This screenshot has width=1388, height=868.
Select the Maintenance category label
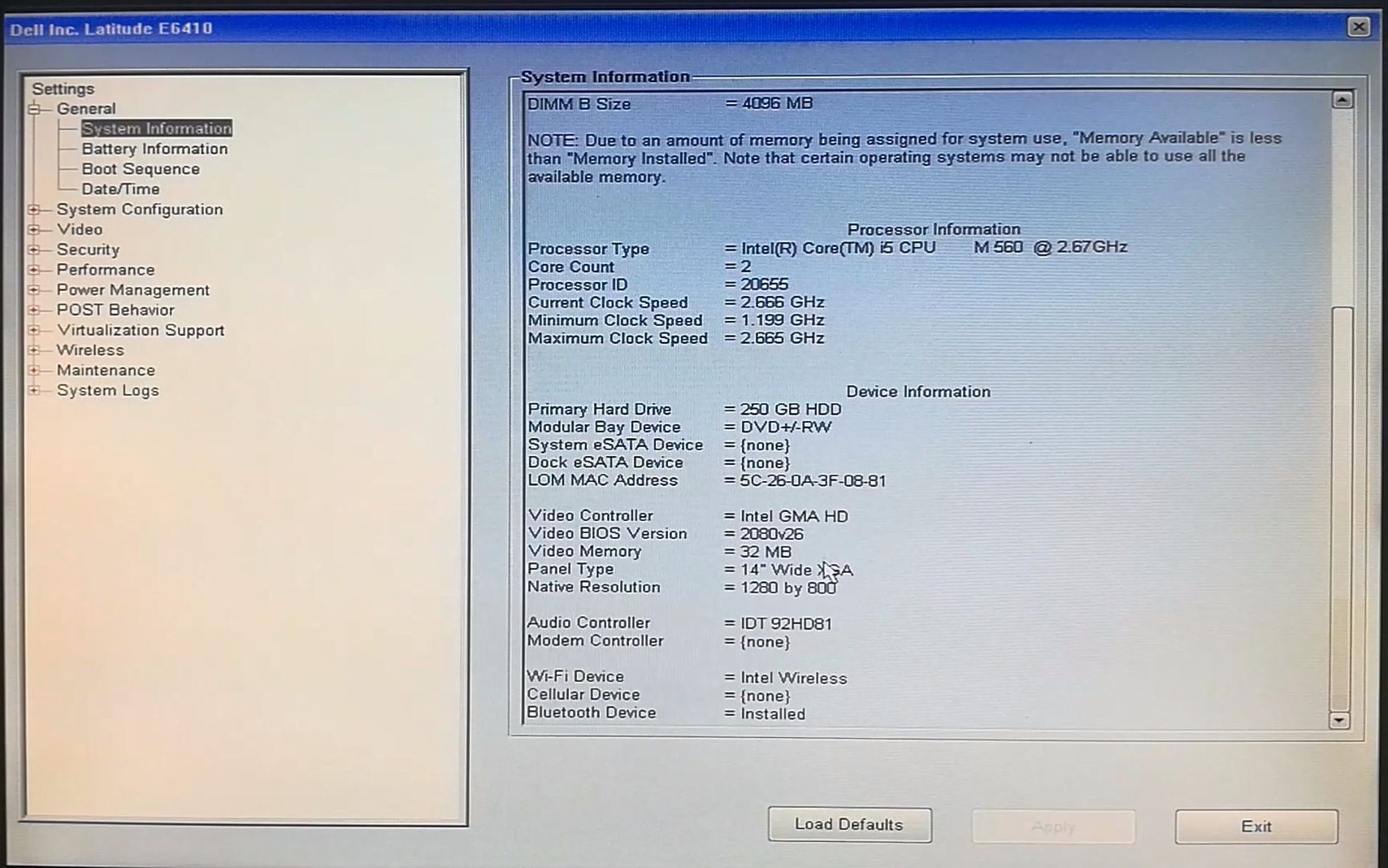click(x=106, y=371)
